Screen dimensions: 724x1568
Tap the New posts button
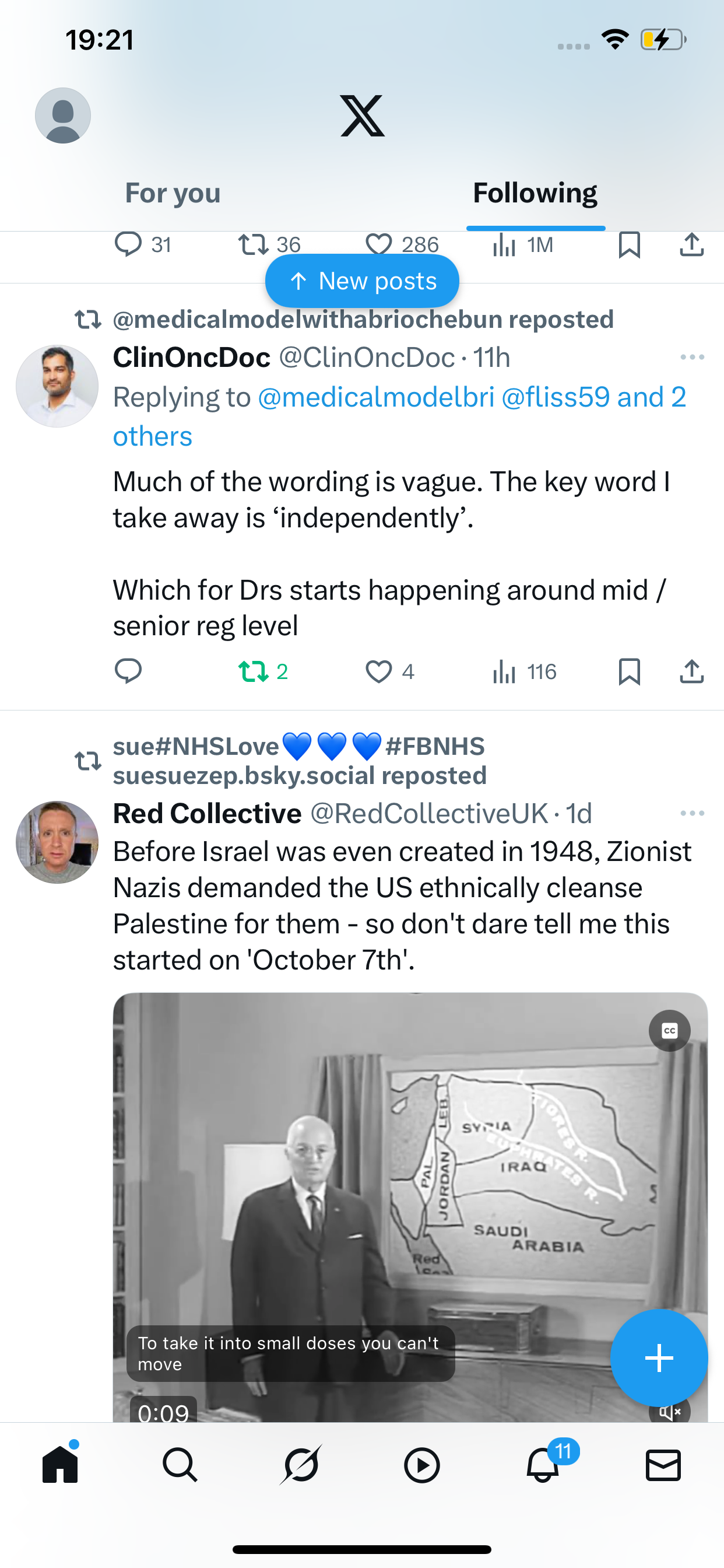(x=362, y=281)
